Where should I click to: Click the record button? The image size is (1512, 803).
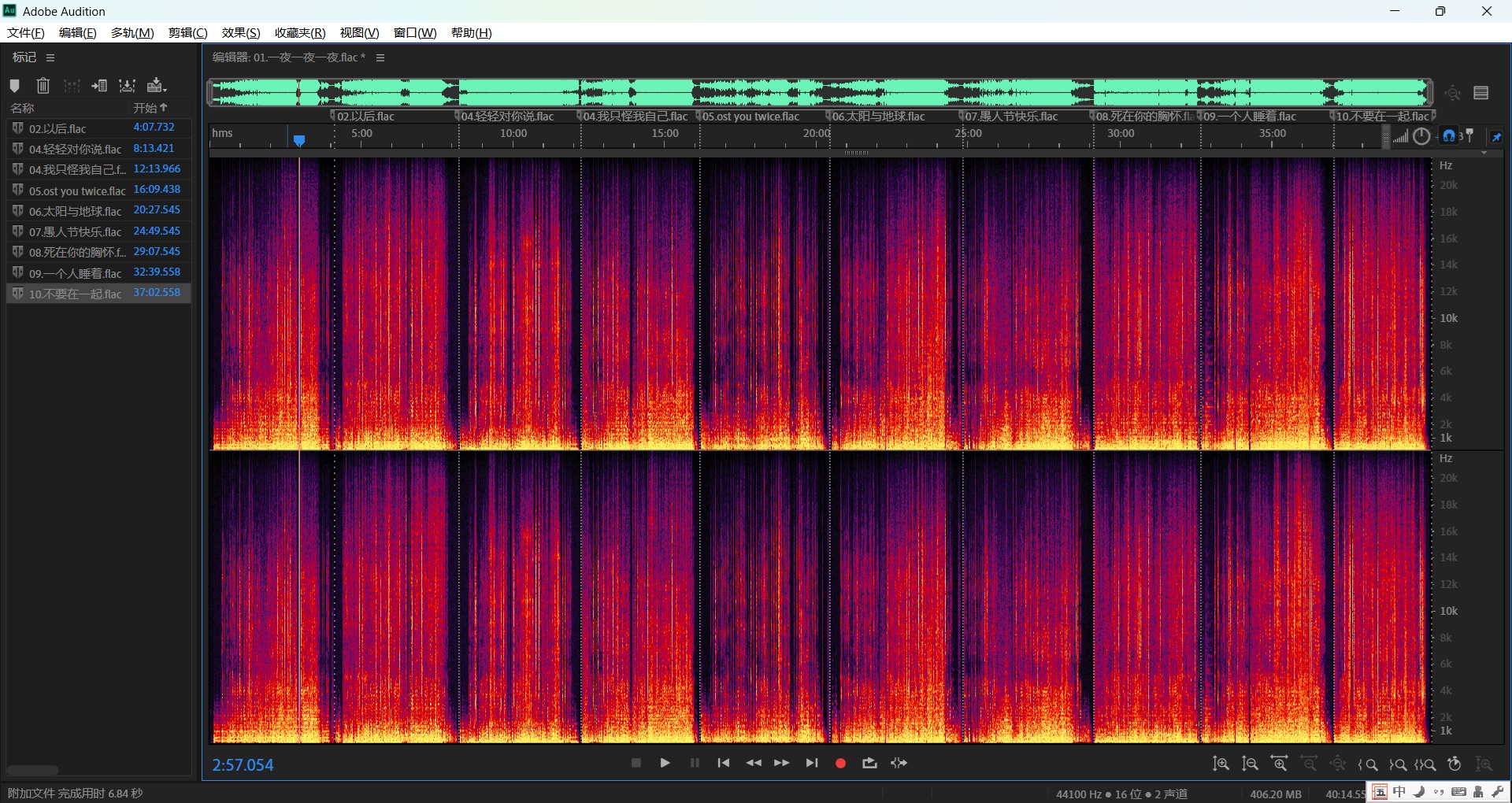[x=840, y=763]
